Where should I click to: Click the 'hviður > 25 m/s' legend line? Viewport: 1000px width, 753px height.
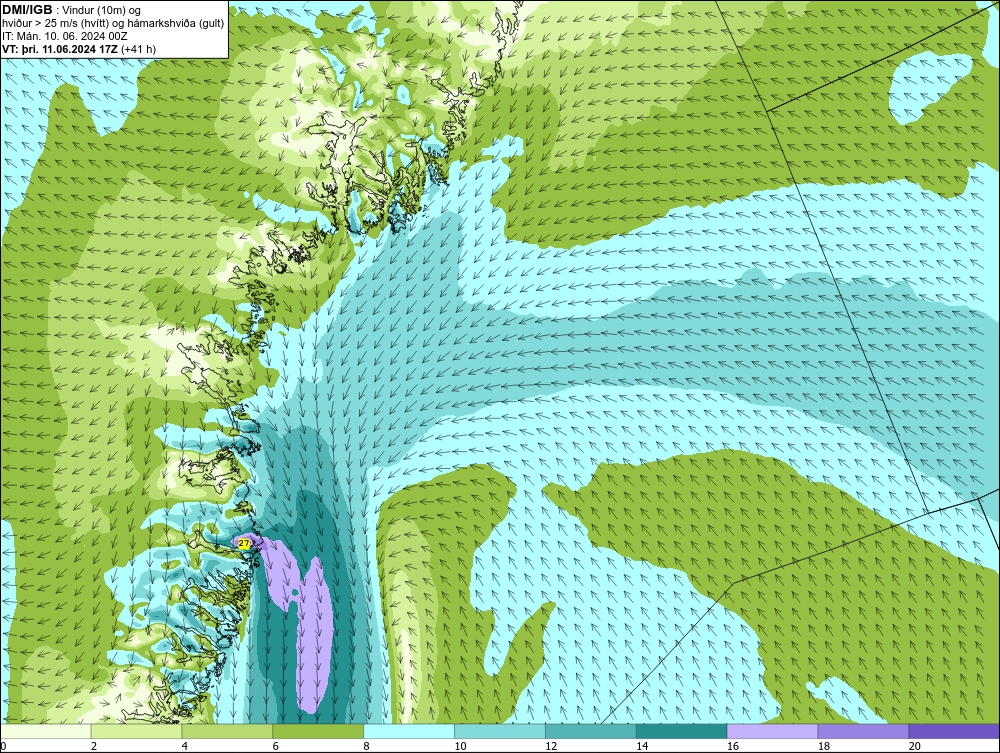(114, 24)
